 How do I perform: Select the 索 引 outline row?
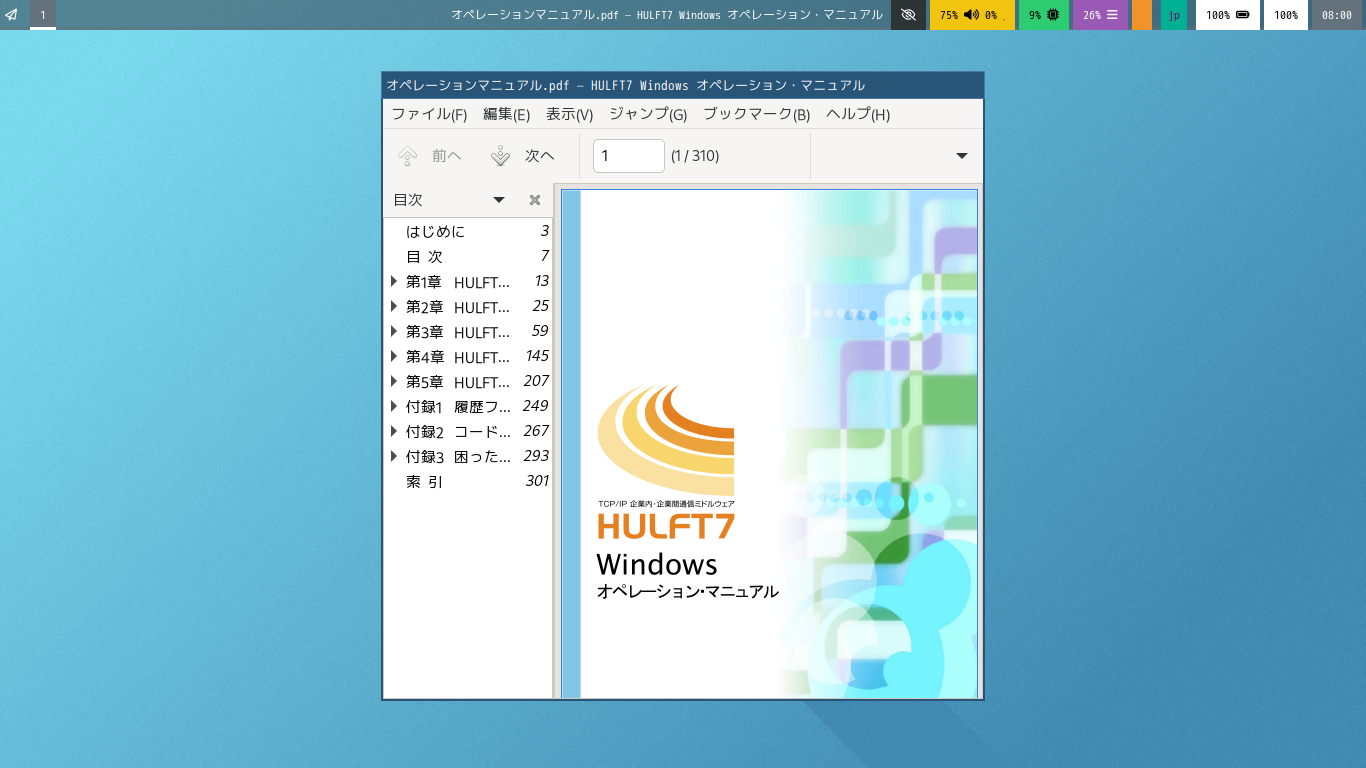coord(468,481)
